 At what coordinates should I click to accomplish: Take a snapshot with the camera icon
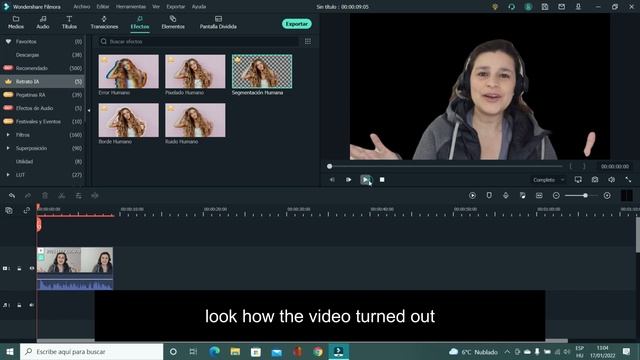pyautogui.click(x=595, y=180)
